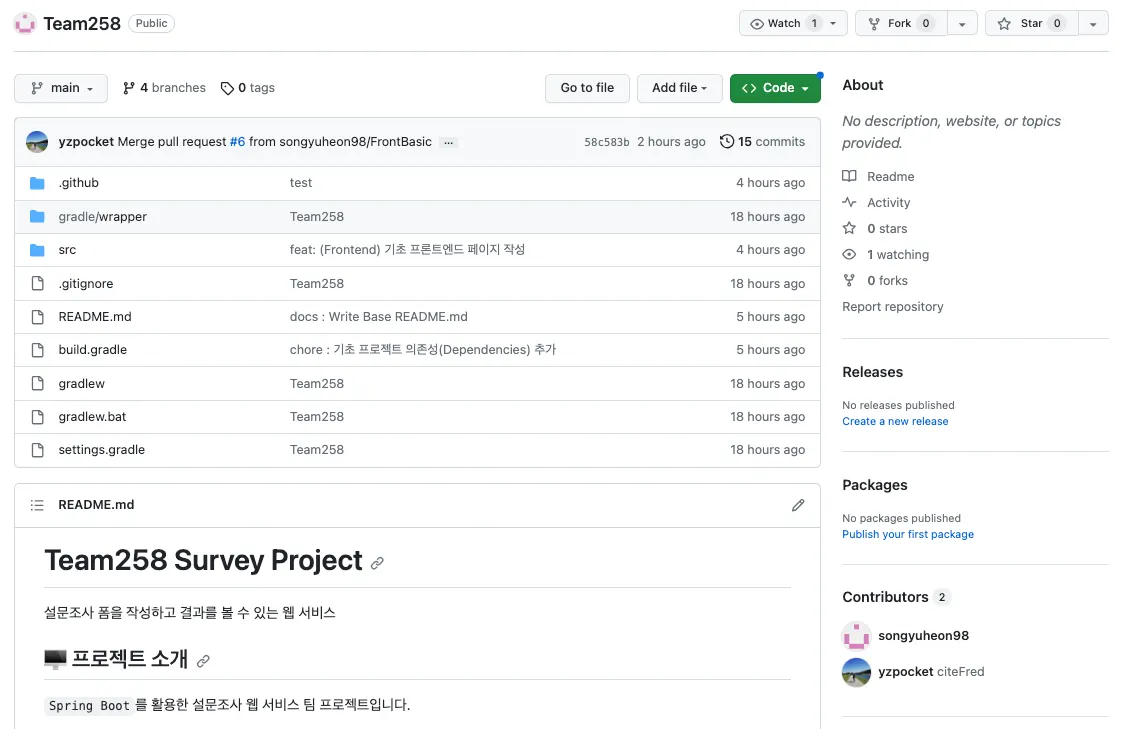Click the build.gradle file icon

point(37,350)
